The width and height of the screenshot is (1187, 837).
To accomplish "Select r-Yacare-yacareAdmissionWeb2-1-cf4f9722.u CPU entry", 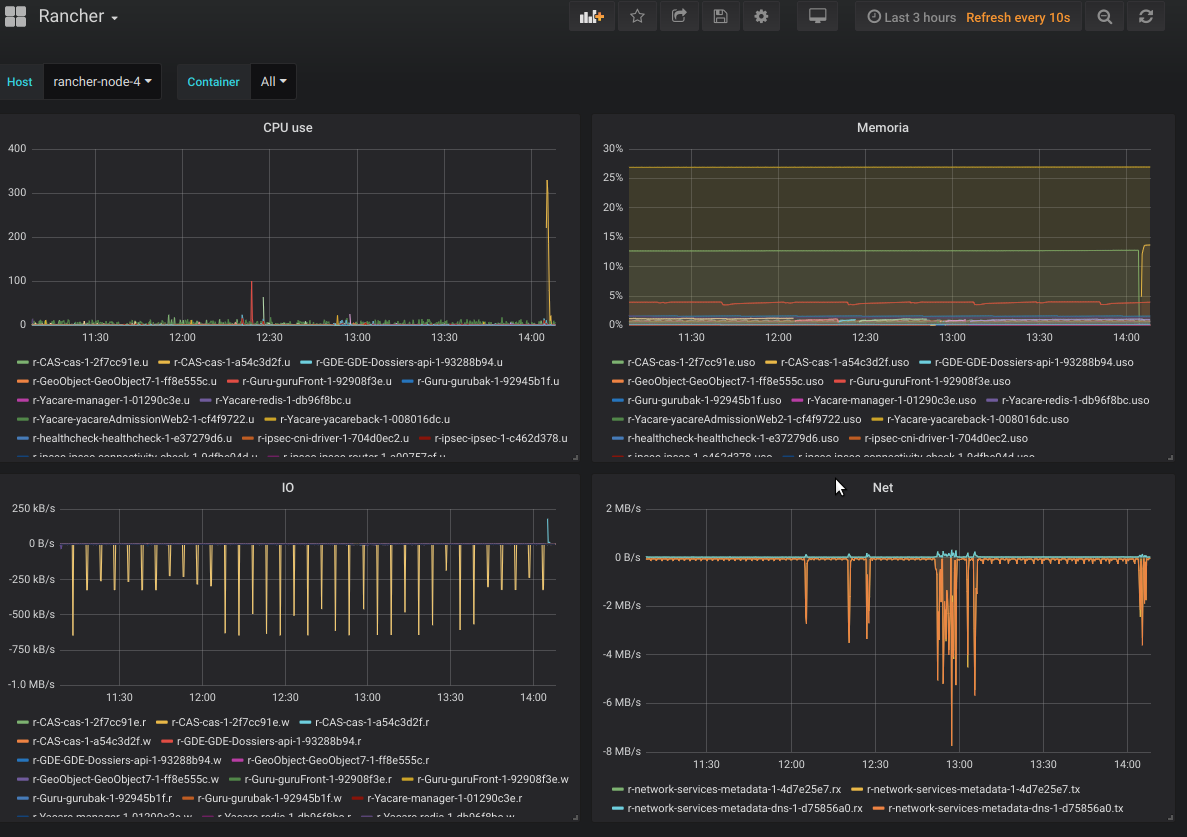I will click(x=143, y=419).
